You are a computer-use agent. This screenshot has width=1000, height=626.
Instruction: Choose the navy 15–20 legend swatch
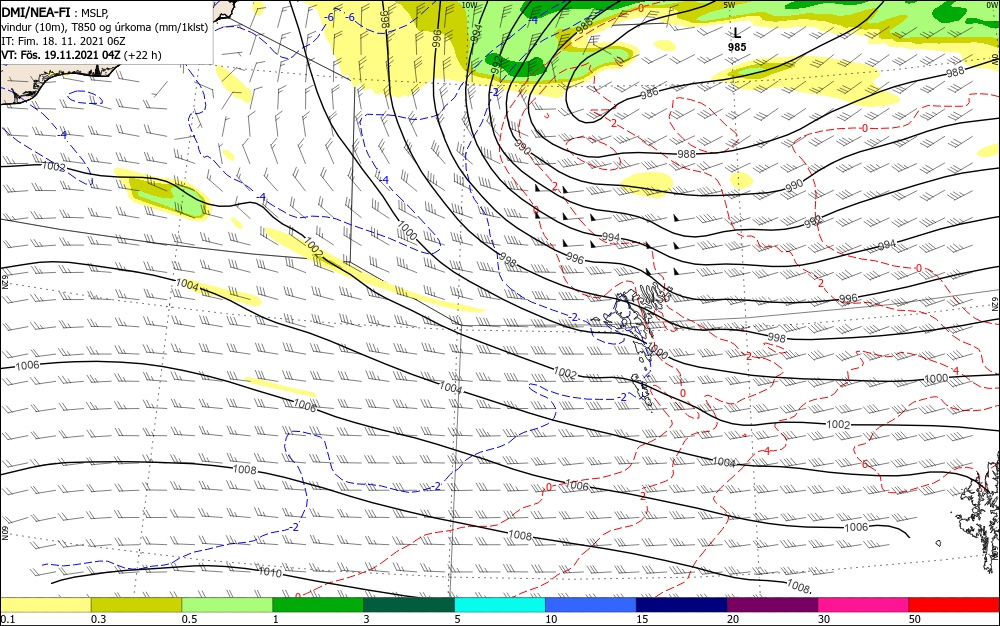pos(682,605)
